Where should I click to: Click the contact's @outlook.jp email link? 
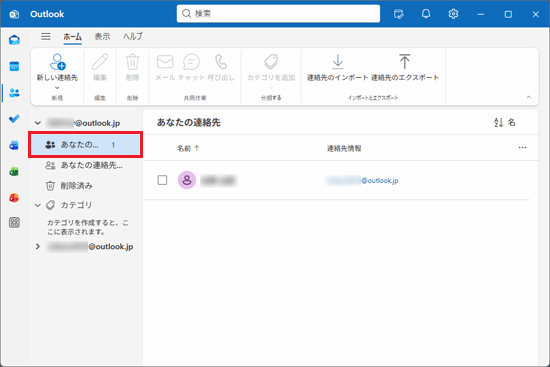(x=362, y=181)
